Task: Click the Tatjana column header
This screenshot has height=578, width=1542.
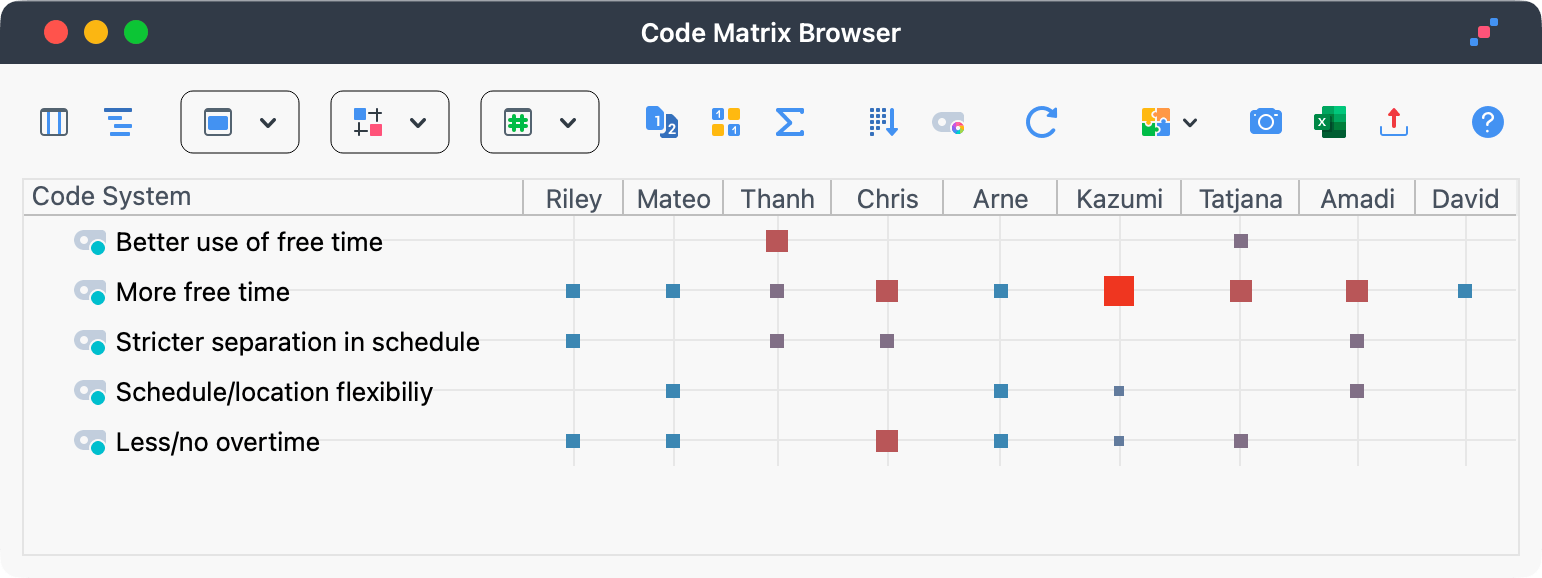Action: coord(1240,198)
